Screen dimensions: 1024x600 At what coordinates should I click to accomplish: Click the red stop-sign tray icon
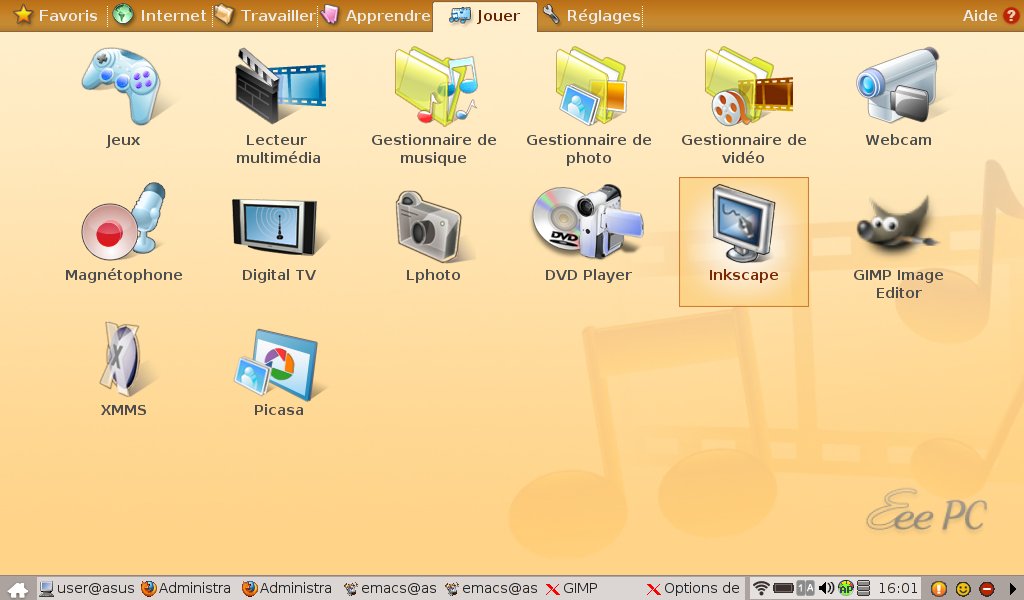point(987,589)
